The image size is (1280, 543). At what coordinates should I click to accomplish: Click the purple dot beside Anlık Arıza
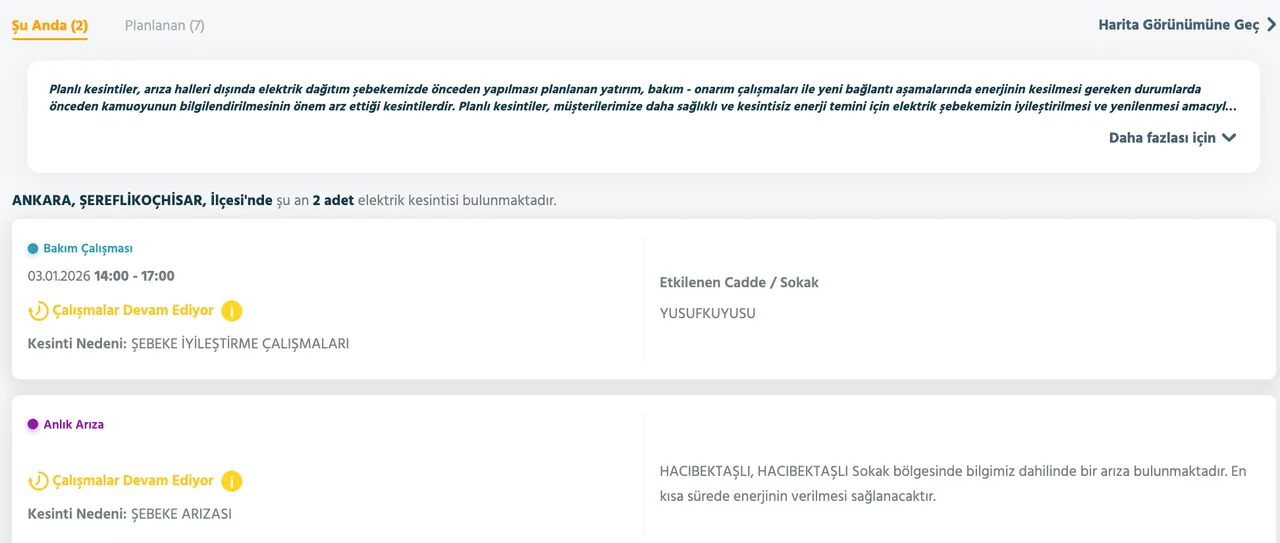[x=33, y=425]
